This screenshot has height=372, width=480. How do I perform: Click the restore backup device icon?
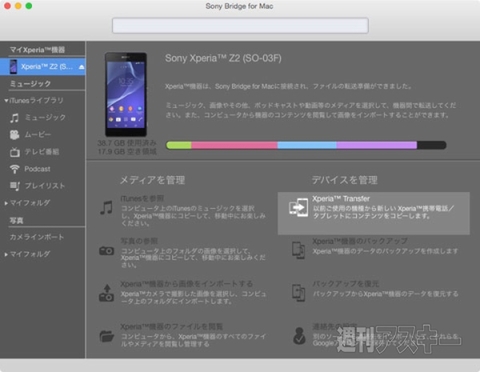(299, 293)
